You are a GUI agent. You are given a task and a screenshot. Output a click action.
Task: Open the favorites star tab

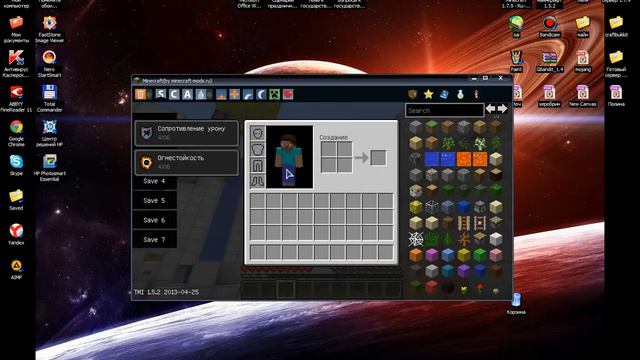tap(428, 94)
